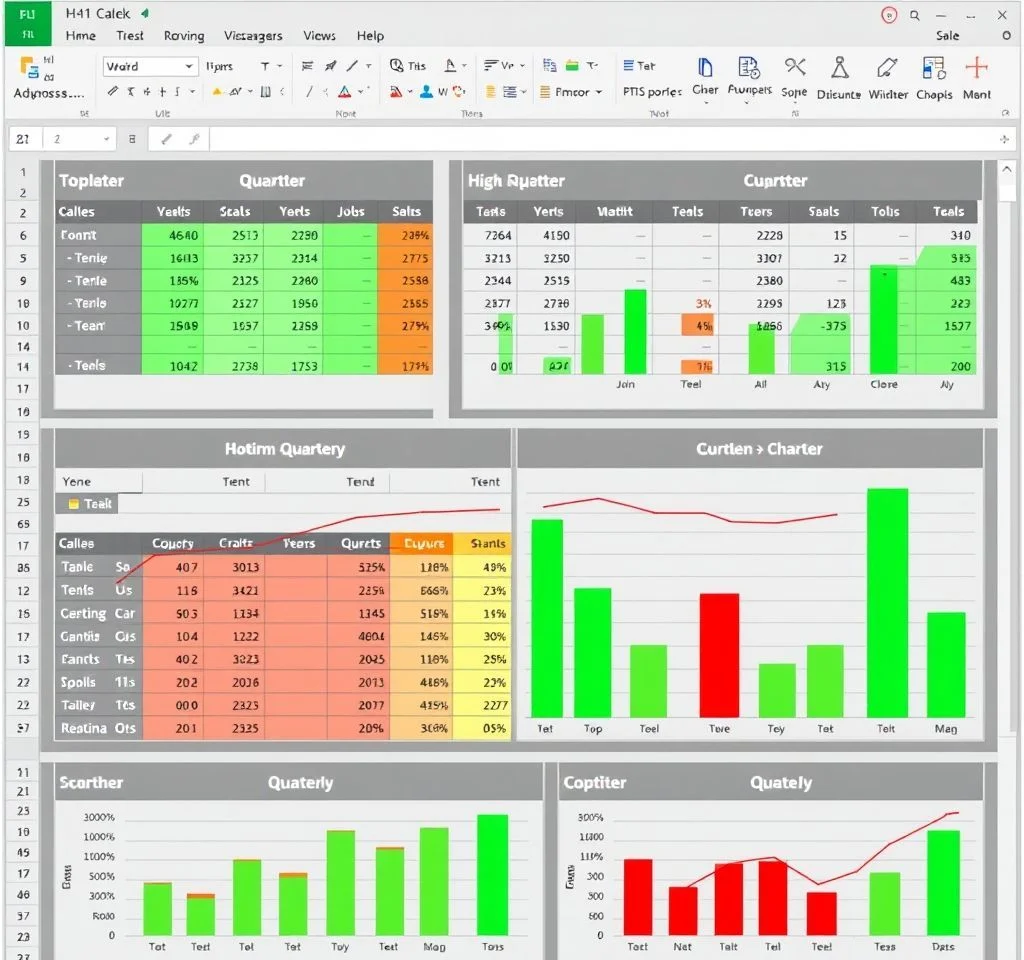The width and height of the screenshot is (1024, 960).
Task: Click the red font color A swatch
Action: (x=344, y=92)
